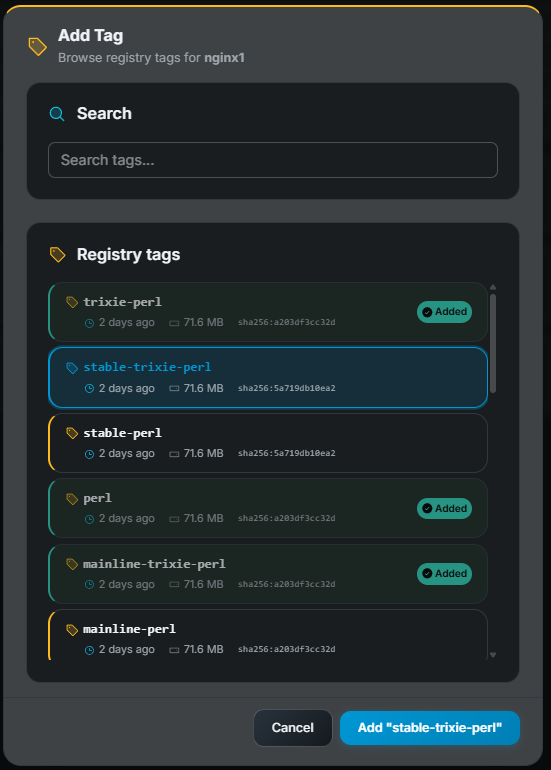Click Add "stable-trixie-perl" button
Screen dimensions: 551x770
click(430, 728)
